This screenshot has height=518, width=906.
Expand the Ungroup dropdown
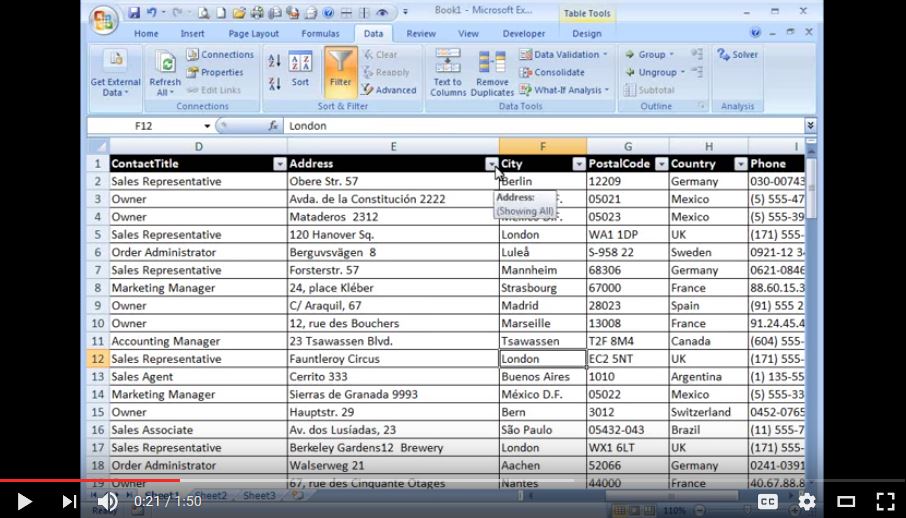point(682,72)
